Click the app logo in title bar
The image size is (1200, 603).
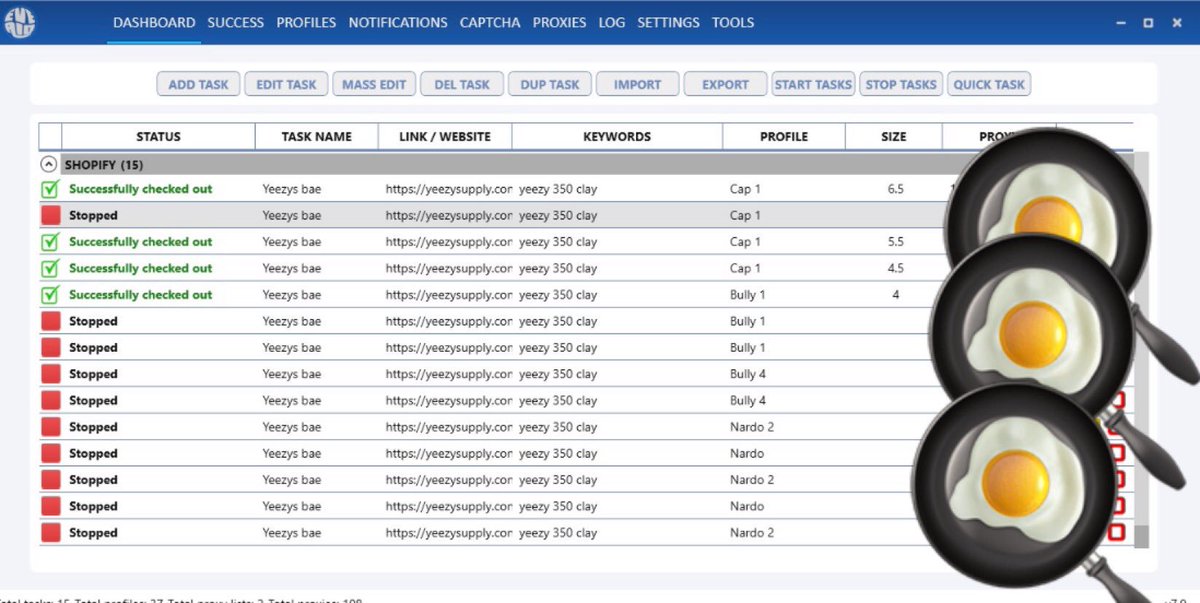19,22
